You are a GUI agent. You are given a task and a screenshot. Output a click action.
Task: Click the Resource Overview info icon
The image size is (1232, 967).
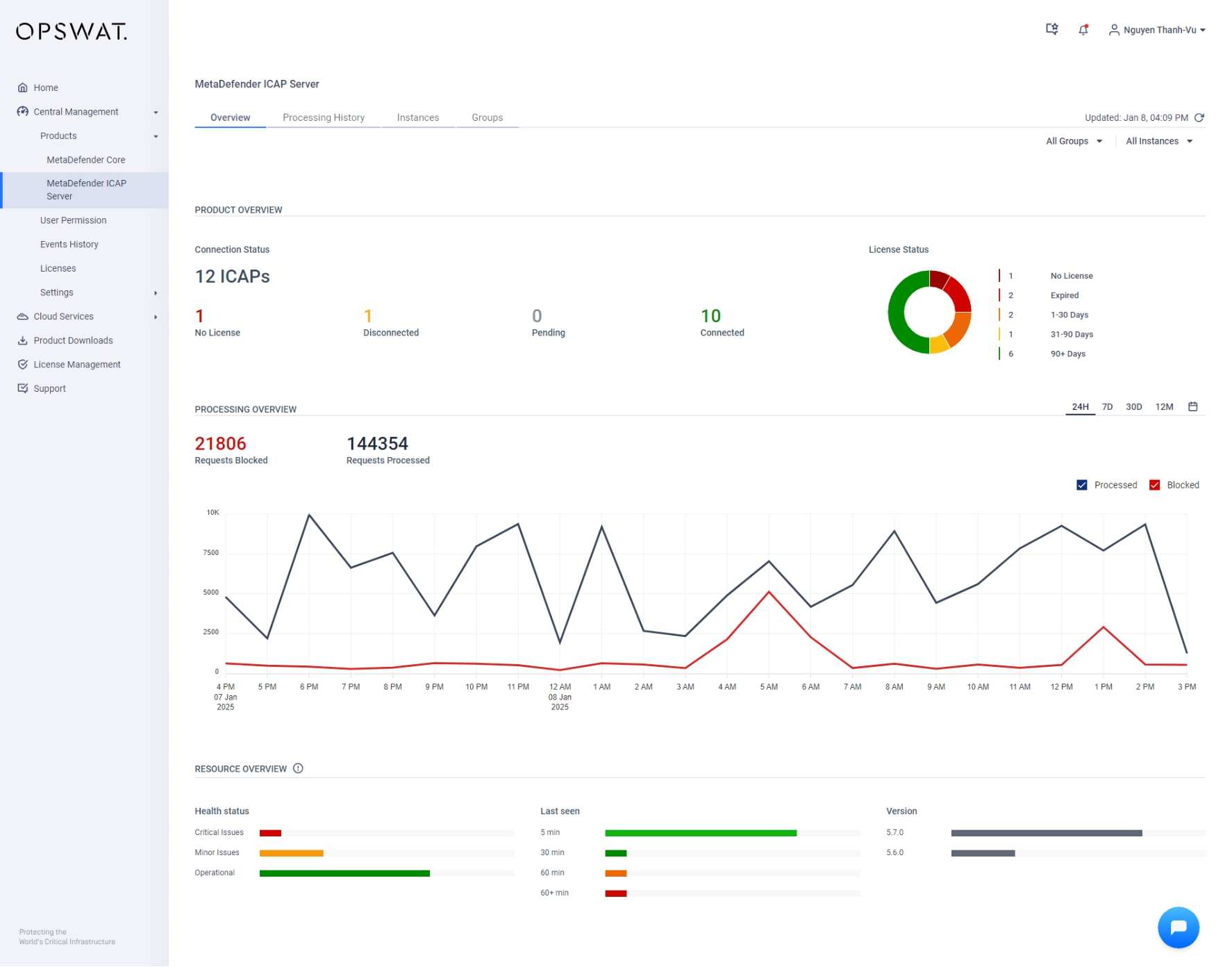[x=298, y=768]
